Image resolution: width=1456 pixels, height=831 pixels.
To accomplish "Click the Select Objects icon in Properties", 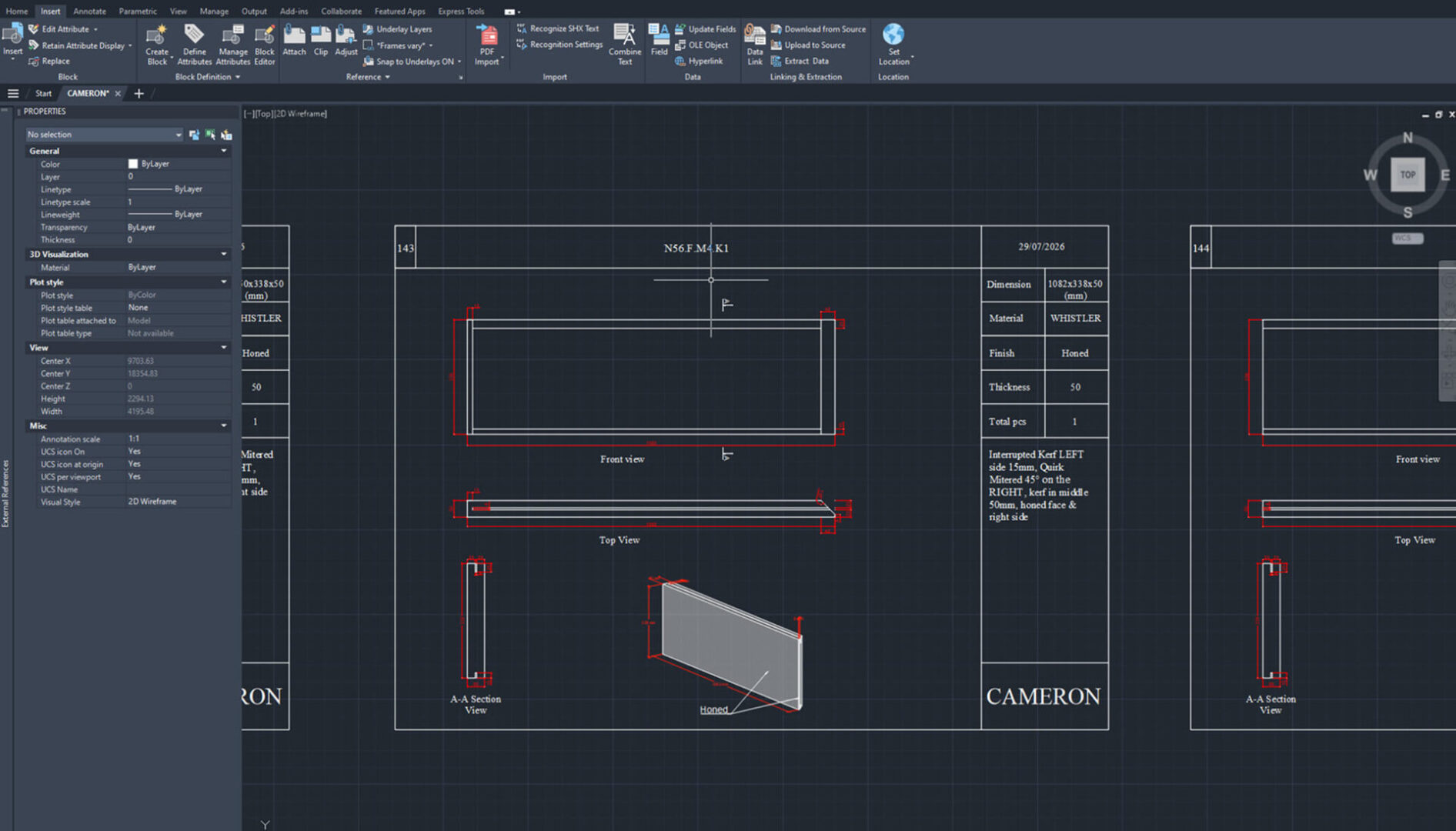I will (210, 135).
